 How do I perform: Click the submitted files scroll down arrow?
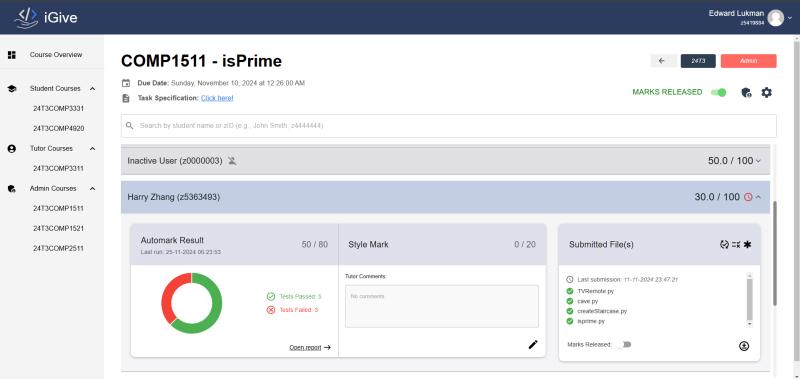click(749, 324)
